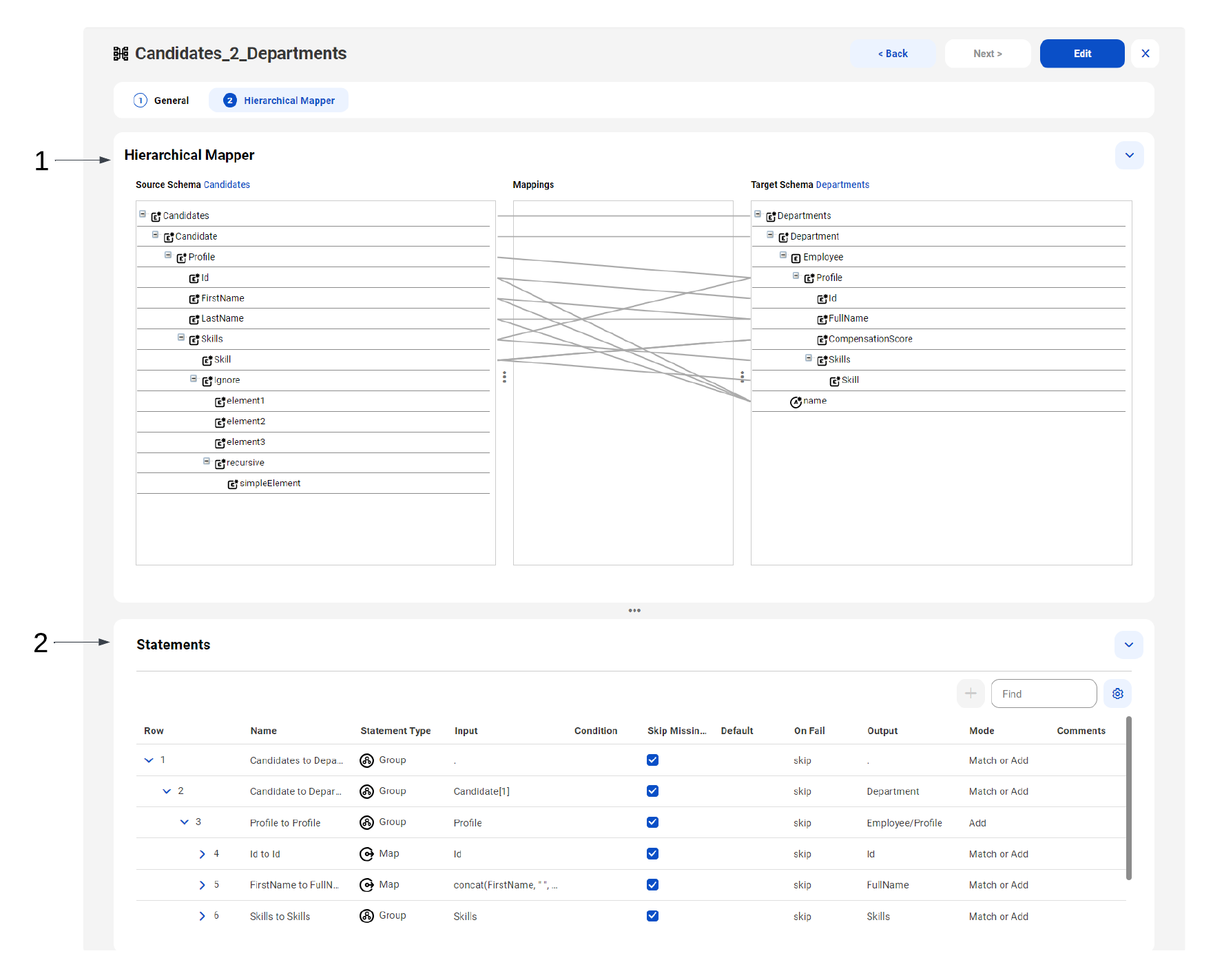
Task: Collapse the Departments target tree node
Action: [758, 214]
